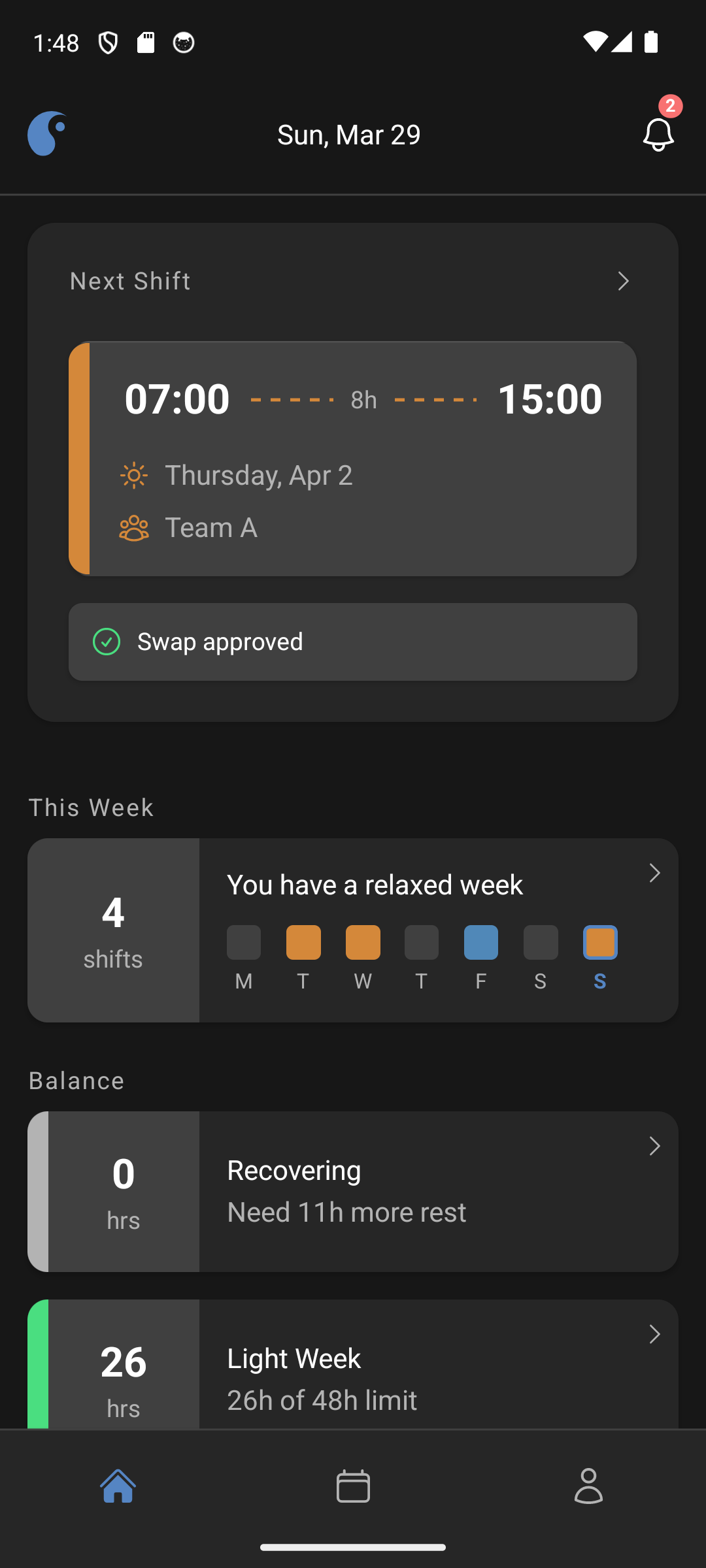Select the highlighted Sunday shift square
706x1568 pixels.
[600, 943]
